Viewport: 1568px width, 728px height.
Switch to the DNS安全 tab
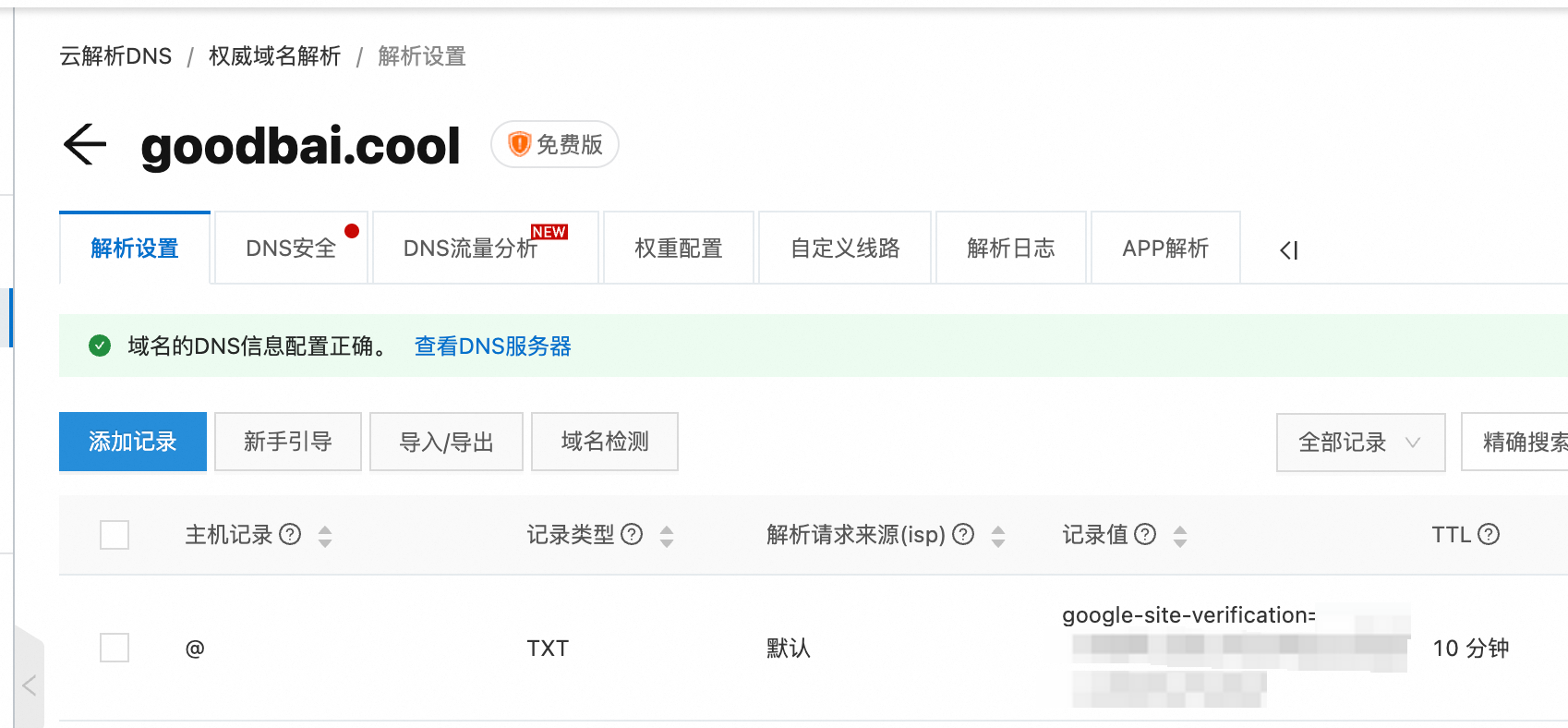click(291, 249)
